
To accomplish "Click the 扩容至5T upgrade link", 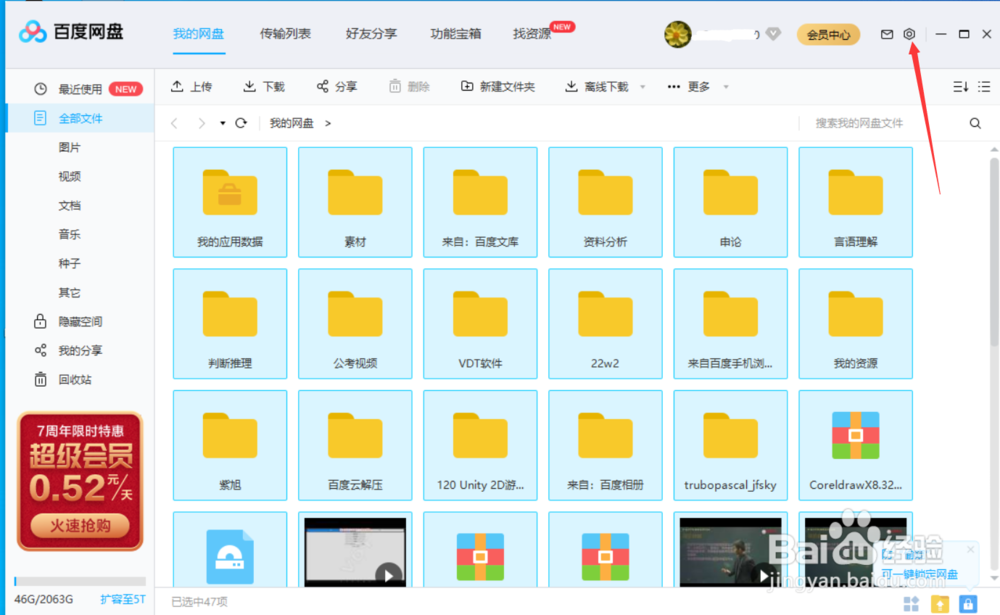I will [x=122, y=599].
